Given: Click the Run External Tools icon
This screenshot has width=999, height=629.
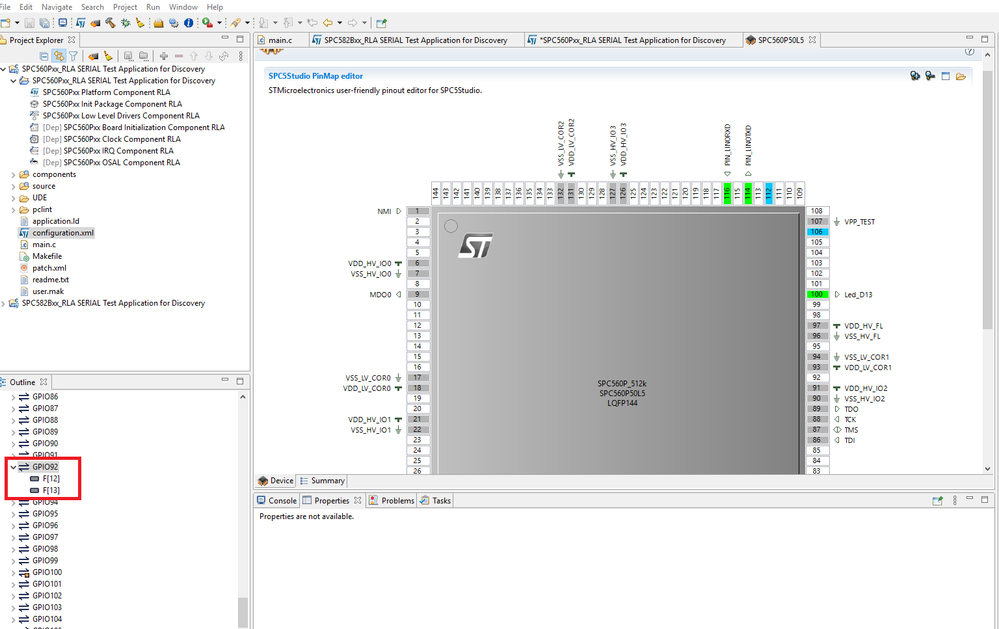Looking at the screenshot, I should tap(207, 23).
